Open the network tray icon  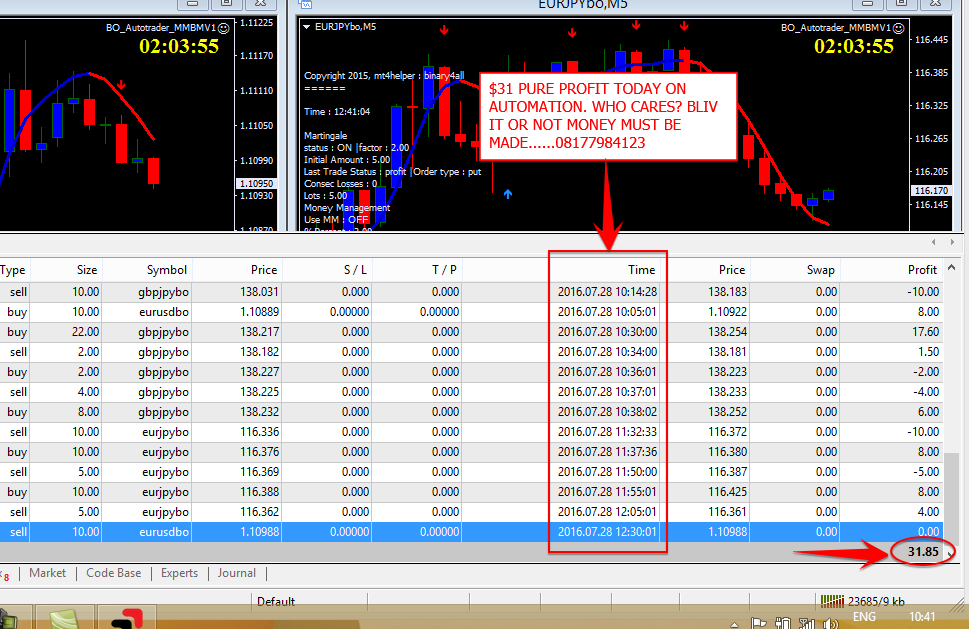point(806,623)
